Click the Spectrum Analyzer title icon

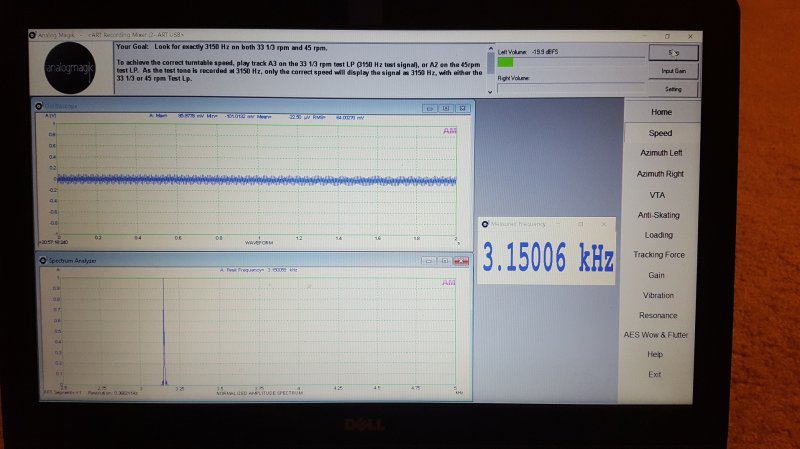pyautogui.click(x=43, y=260)
